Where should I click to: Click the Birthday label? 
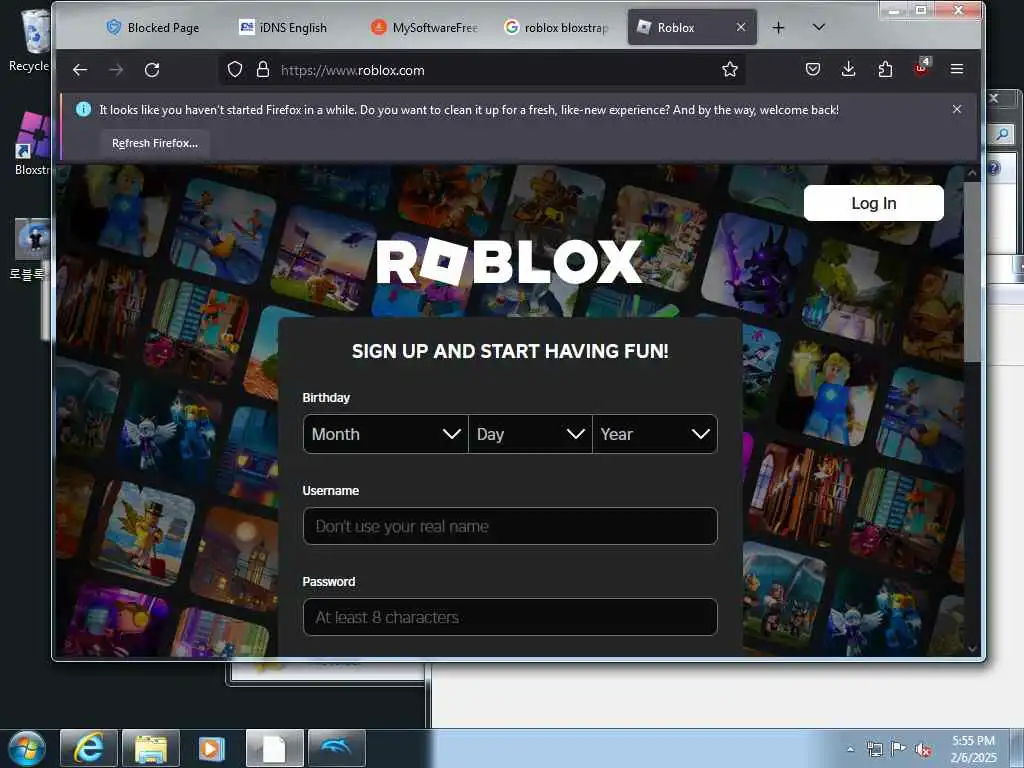click(x=326, y=397)
